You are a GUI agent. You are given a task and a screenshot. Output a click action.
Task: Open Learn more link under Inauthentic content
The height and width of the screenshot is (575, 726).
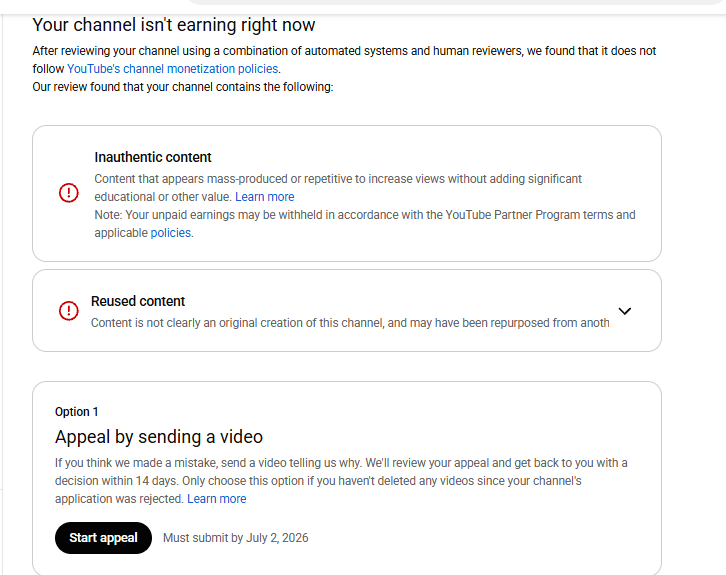point(264,197)
